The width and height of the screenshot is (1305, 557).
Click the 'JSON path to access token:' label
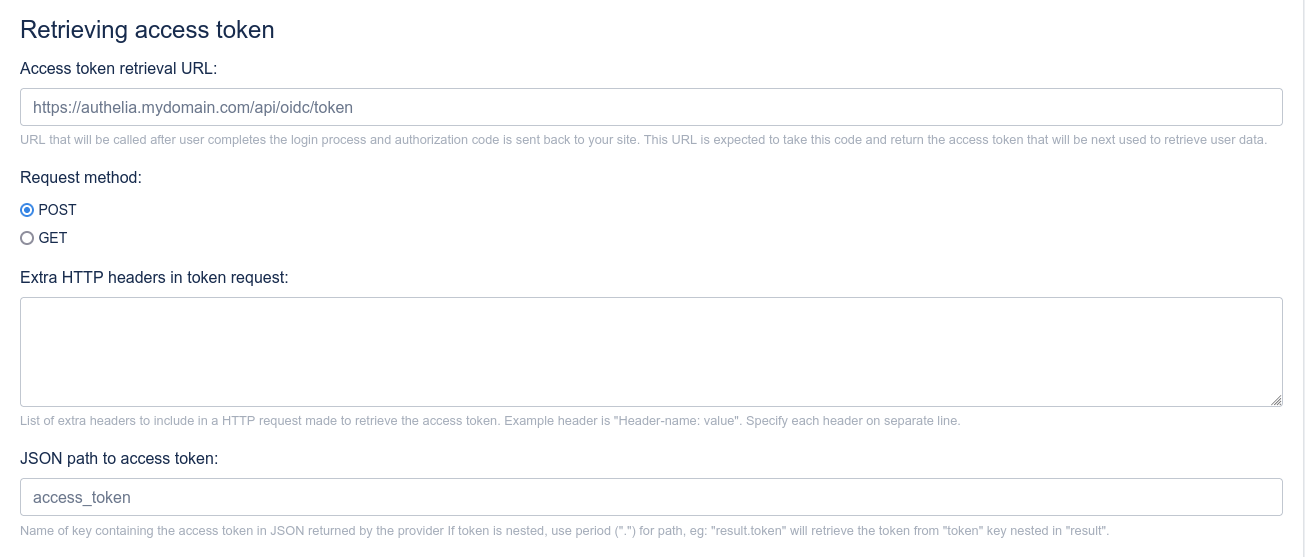119,458
